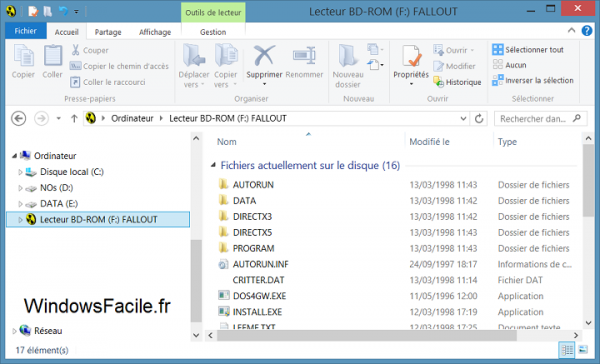Create a folder with Nouveau dossier

[348, 66]
